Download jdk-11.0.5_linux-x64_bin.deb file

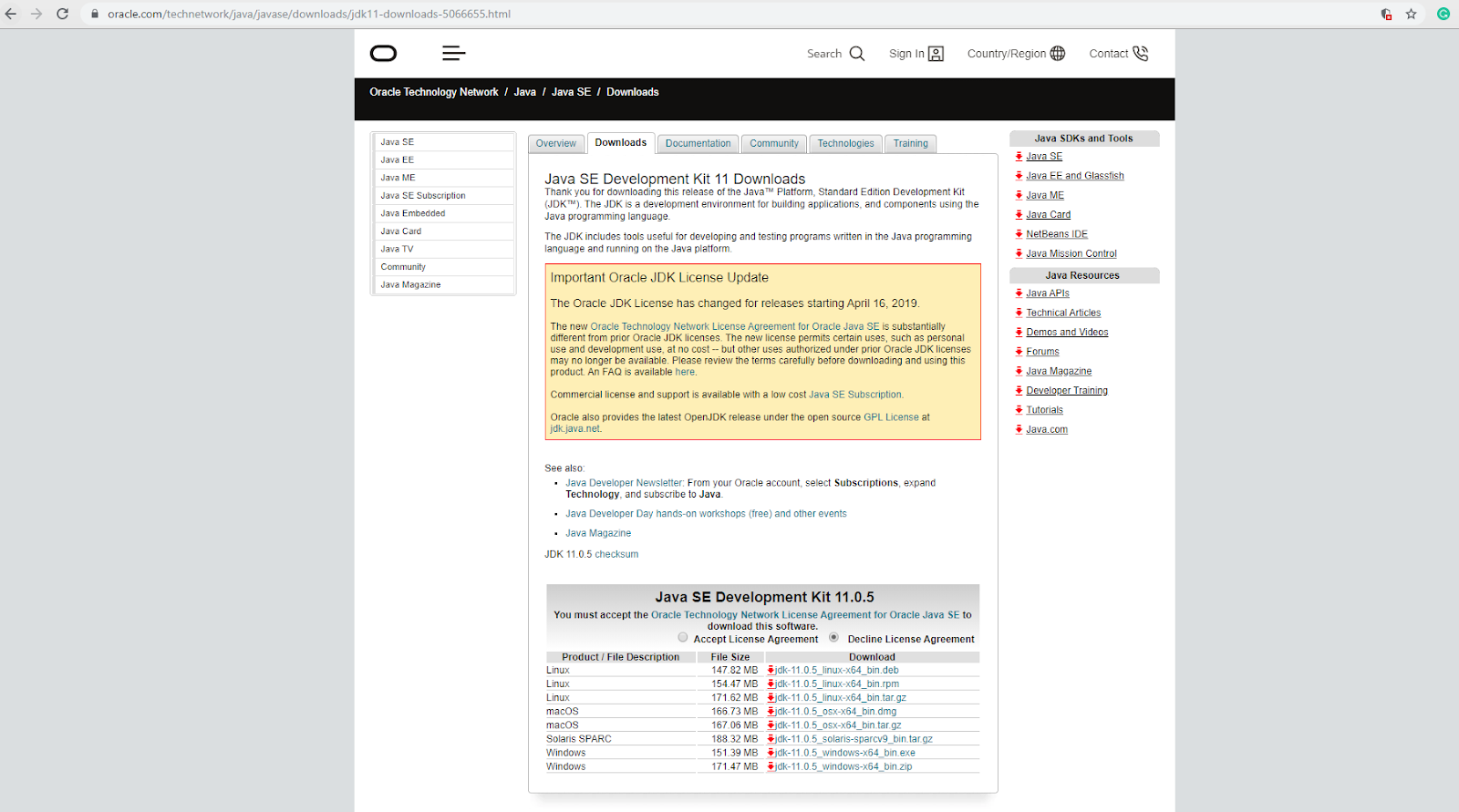836,671
